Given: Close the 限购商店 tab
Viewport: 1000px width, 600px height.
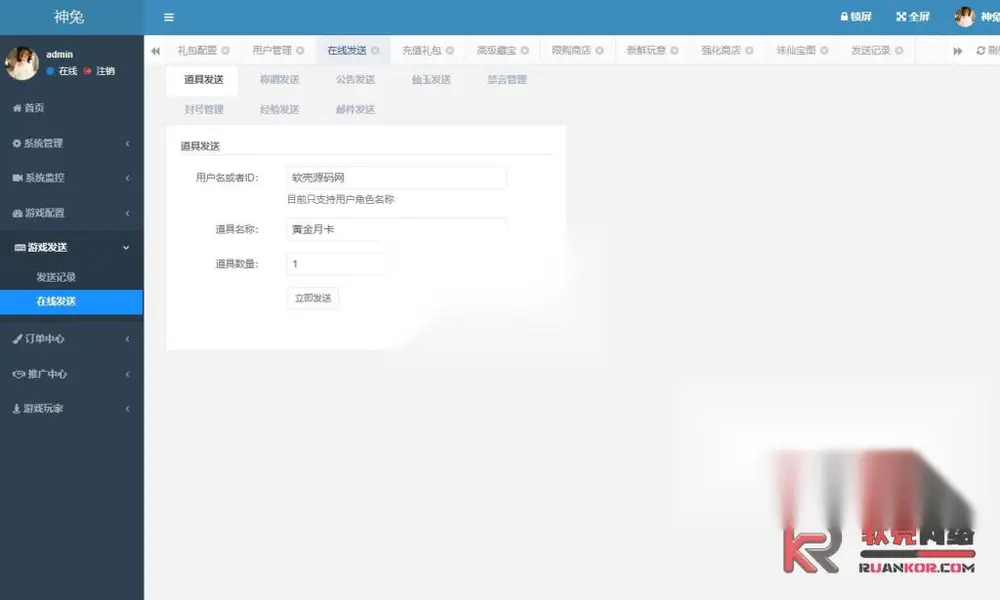Looking at the screenshot, I should tap(599, 50).
